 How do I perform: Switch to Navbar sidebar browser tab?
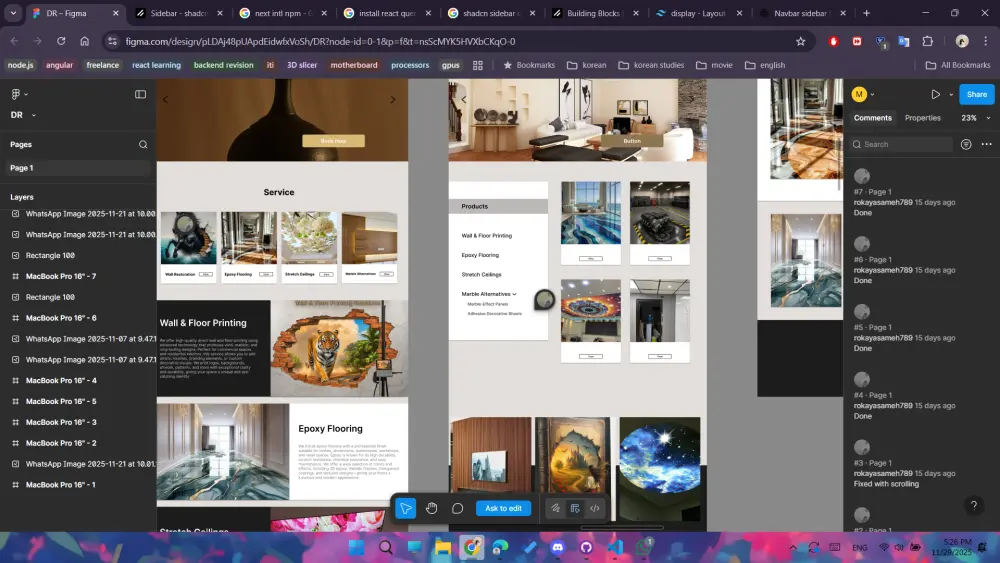tap(800, 13)
